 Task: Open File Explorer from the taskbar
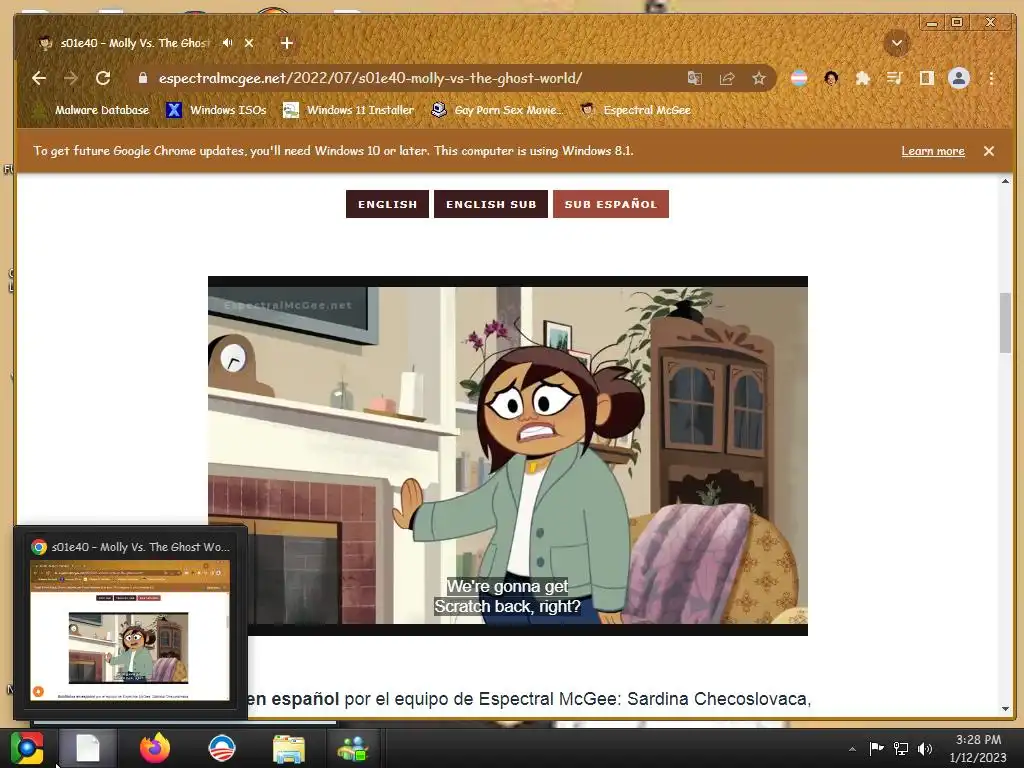tap(288, 748)
